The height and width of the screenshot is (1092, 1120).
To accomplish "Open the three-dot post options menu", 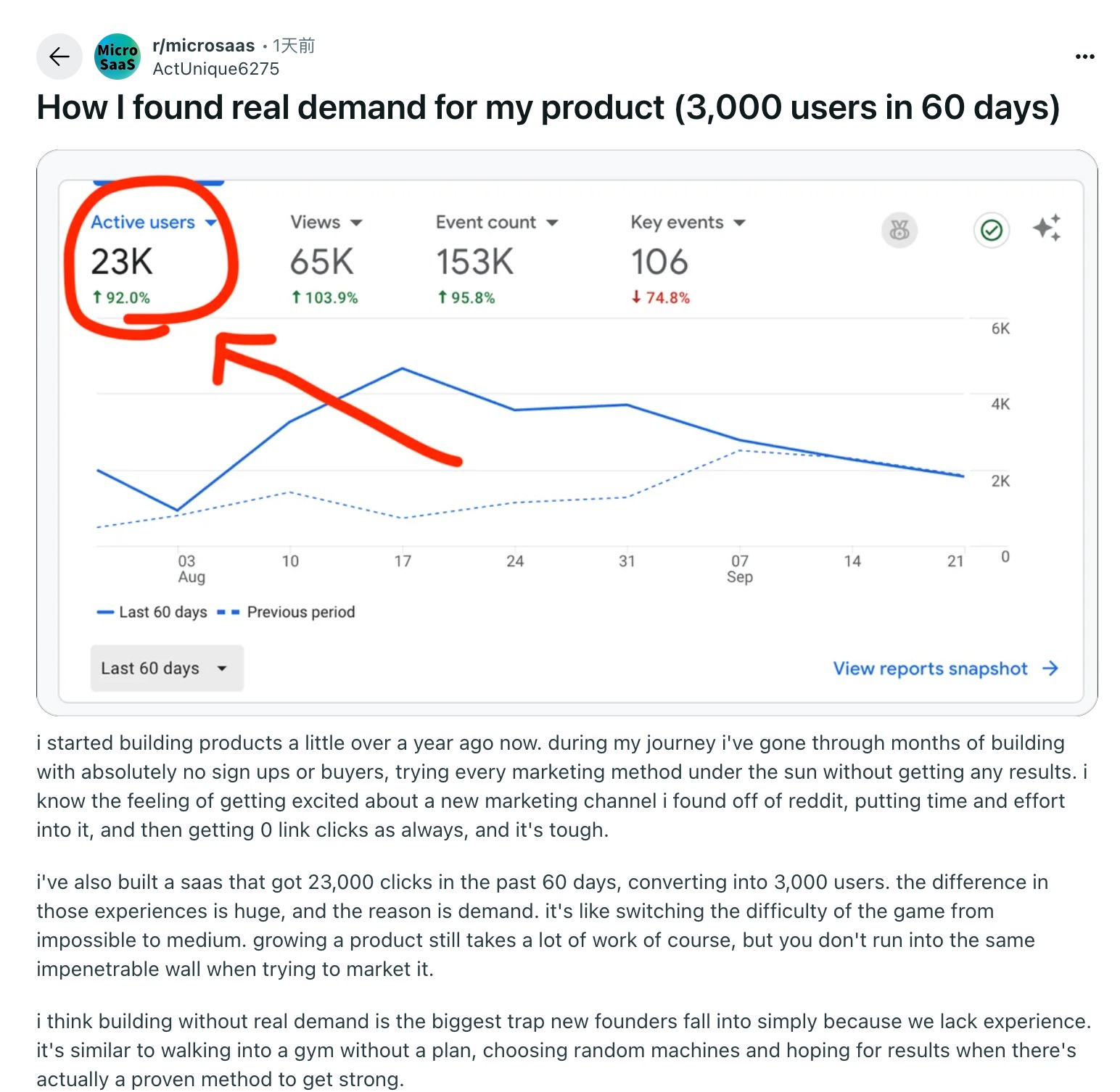I will 1084,57.
